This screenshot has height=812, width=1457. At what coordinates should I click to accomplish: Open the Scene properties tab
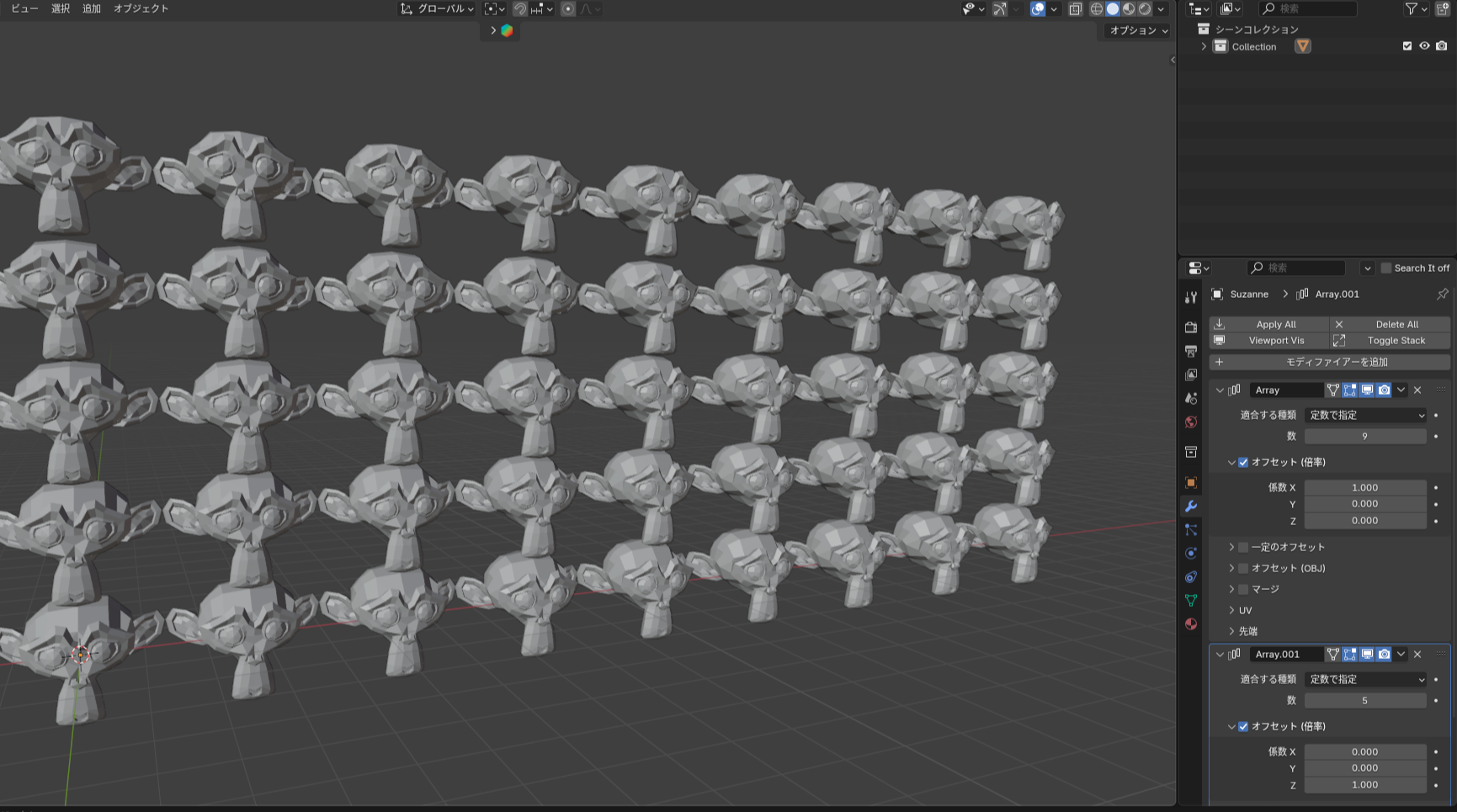(1191, 398)
